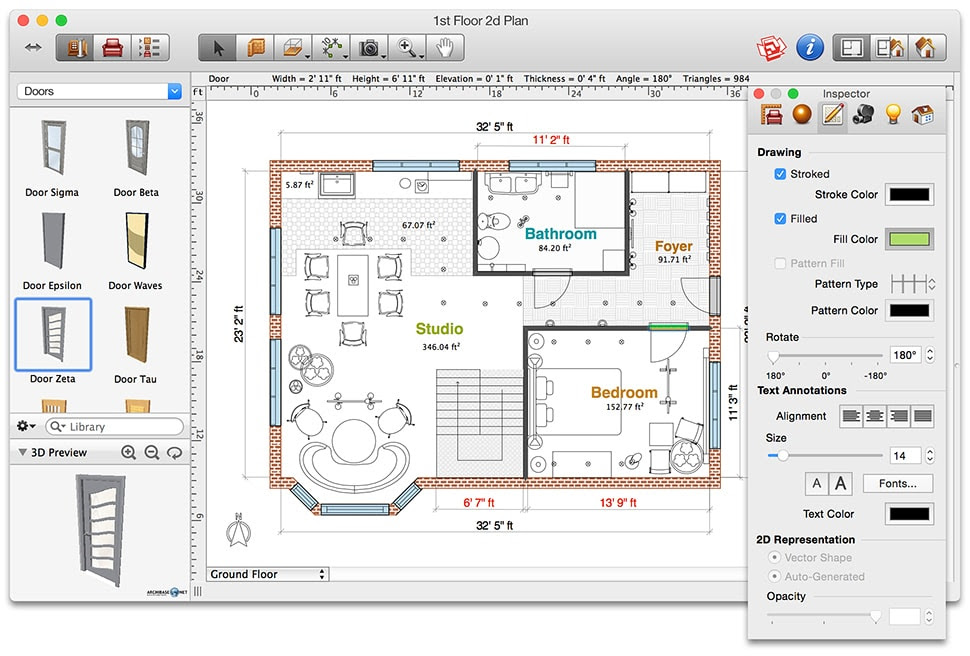Open the green Fill Color swatch
The height and width of the screenshot is (656, 970).
(x=909, y=239)
